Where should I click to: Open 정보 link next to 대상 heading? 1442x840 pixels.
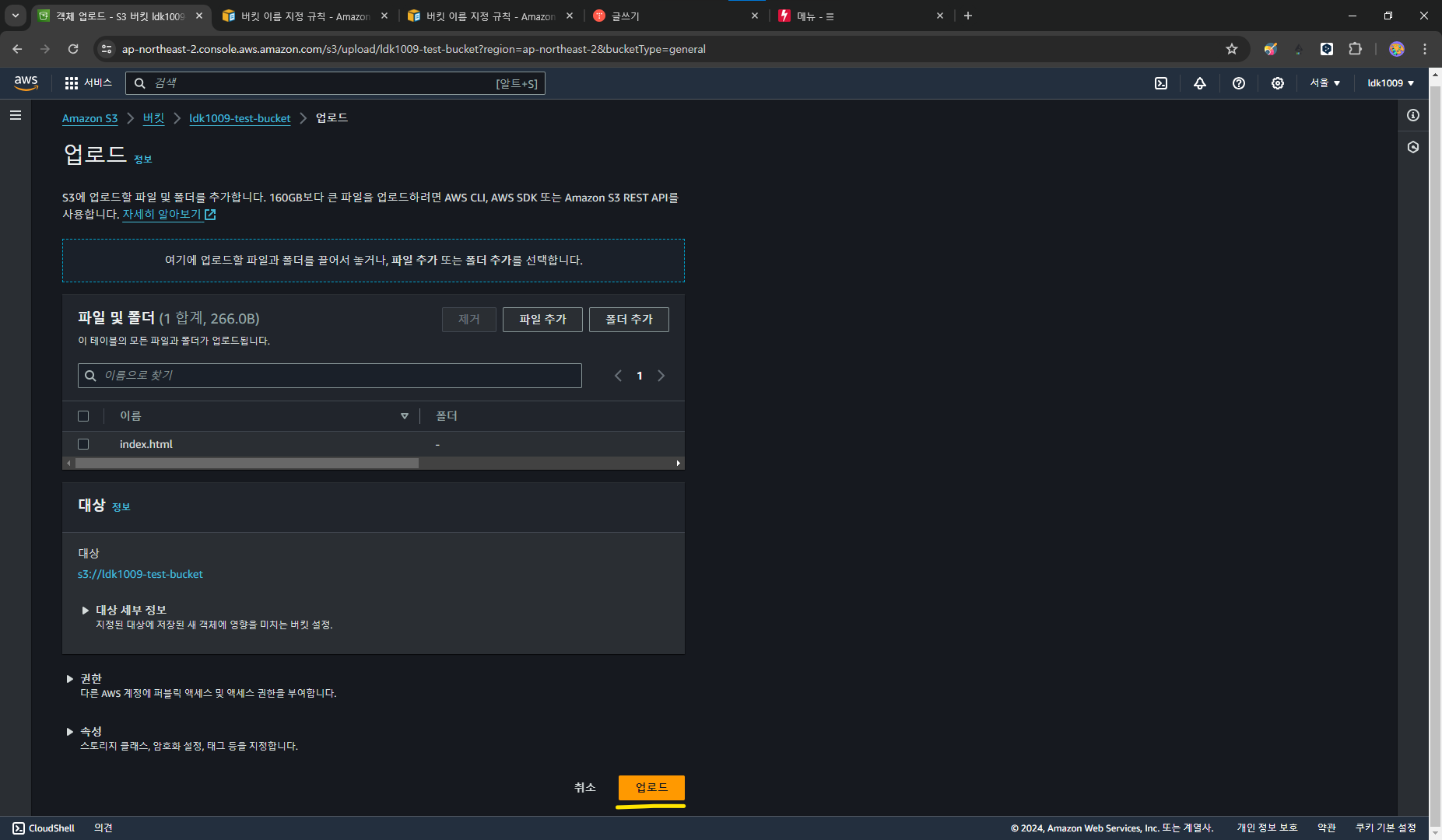pos(121,507)
